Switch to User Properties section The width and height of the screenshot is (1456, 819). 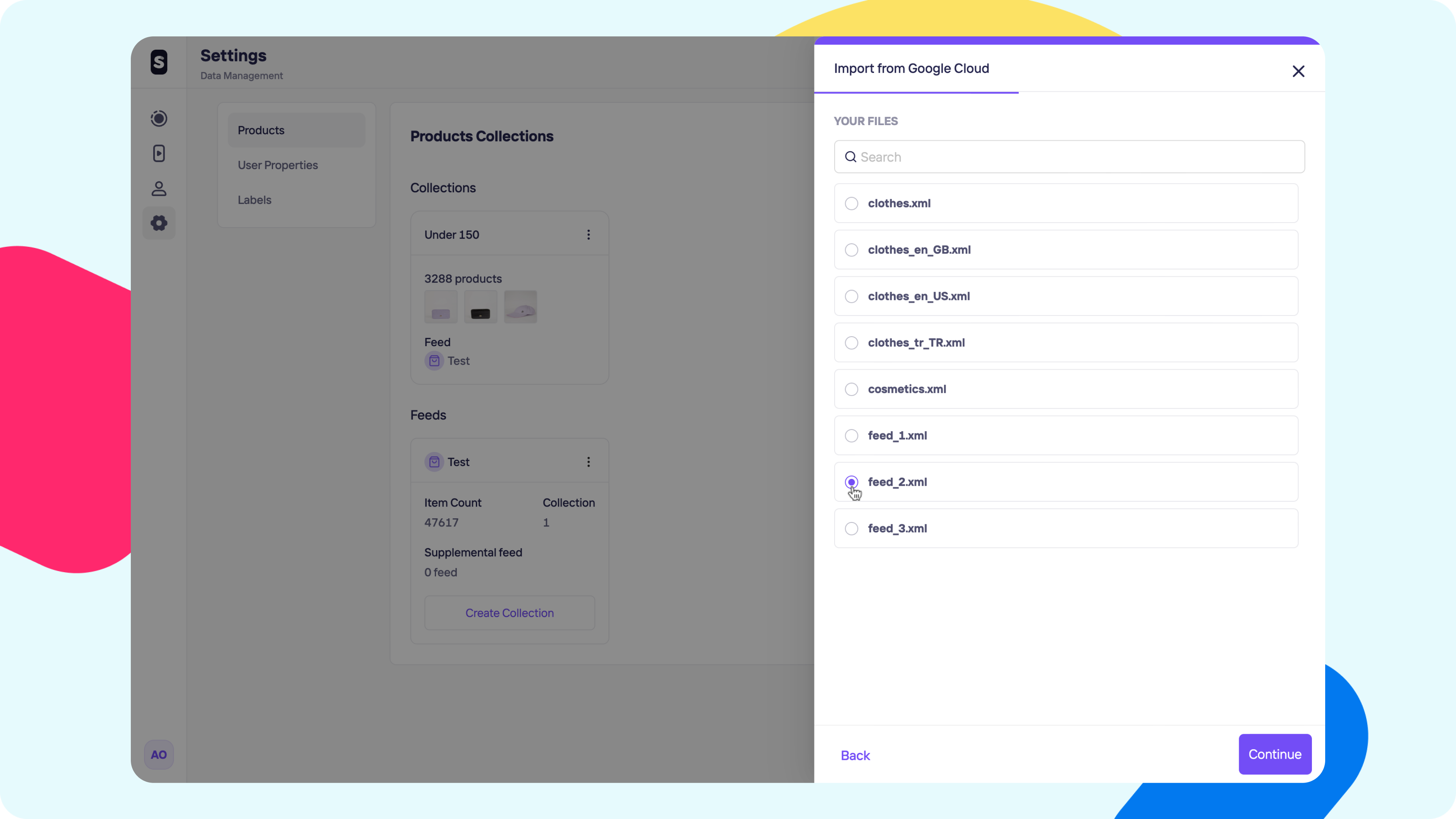coord(278,165)
